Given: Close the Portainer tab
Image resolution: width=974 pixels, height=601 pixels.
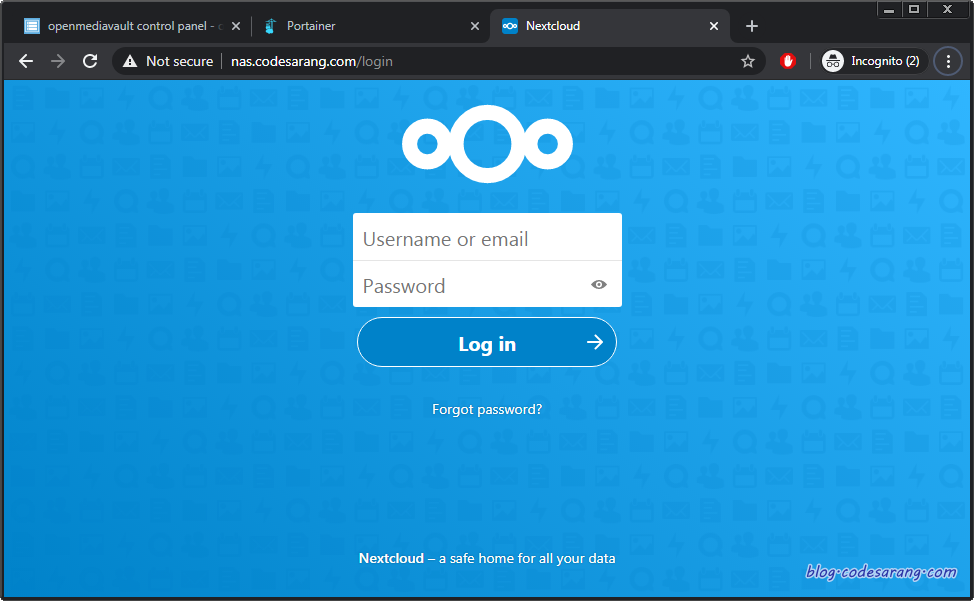Looking at the screenshot, I should pos(475,26).
